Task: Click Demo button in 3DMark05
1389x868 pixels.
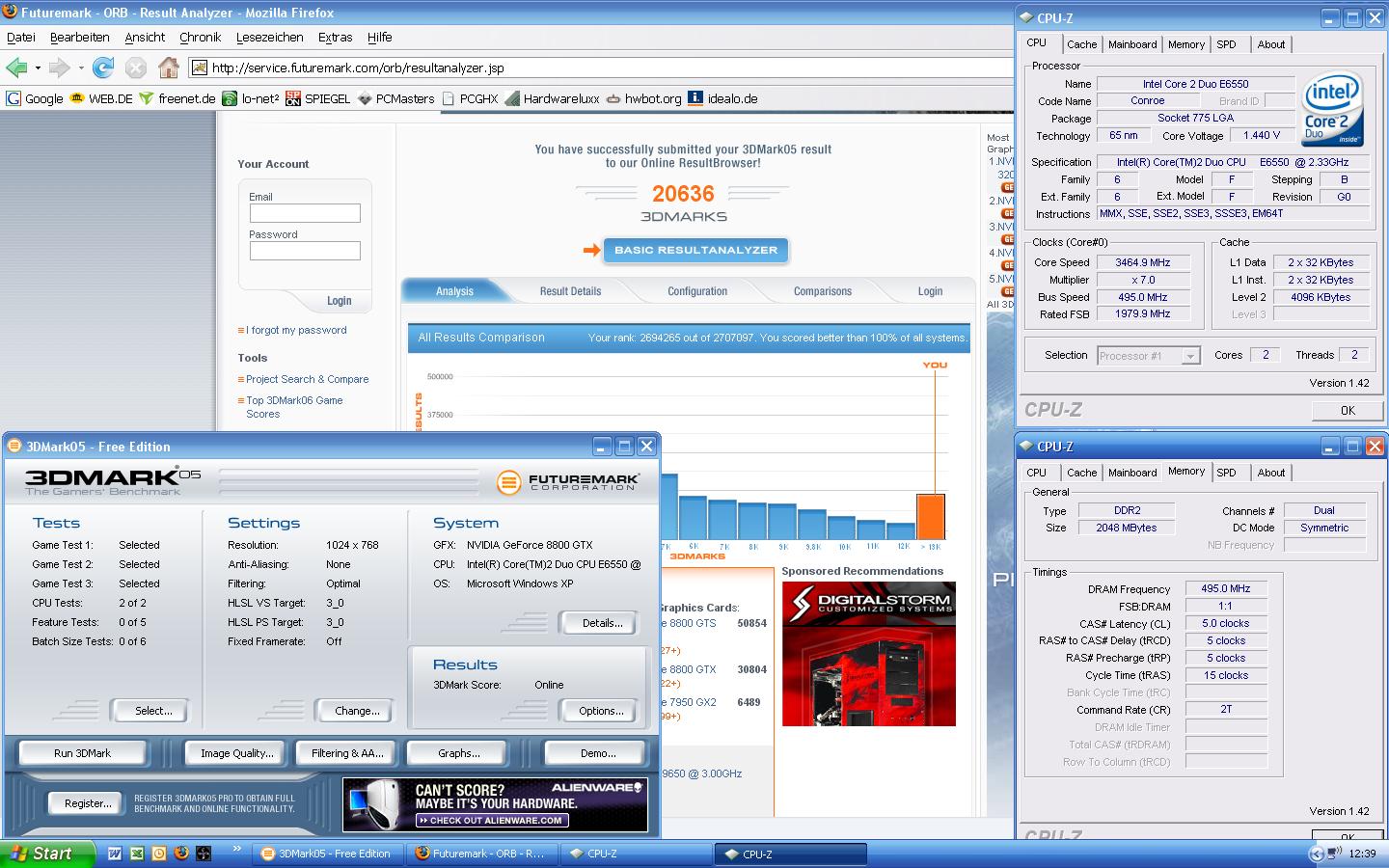Action: coord(597,753)
